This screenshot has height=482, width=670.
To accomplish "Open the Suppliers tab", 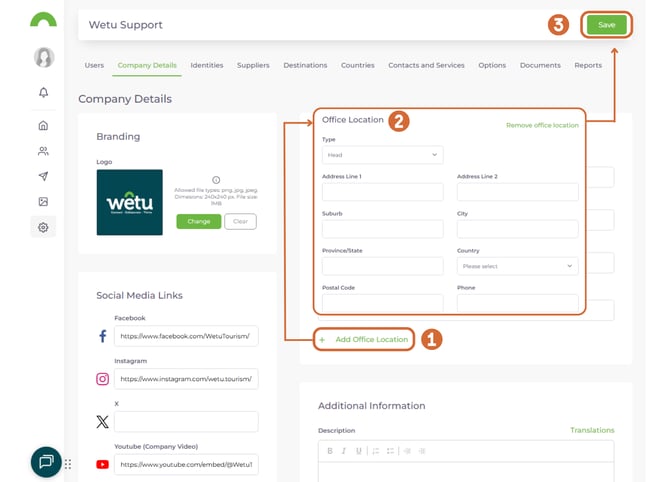I will tap(253, 65).
